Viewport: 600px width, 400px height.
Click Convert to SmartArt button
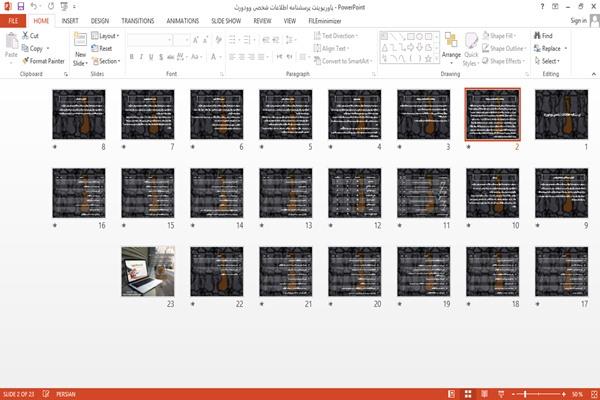343,61
